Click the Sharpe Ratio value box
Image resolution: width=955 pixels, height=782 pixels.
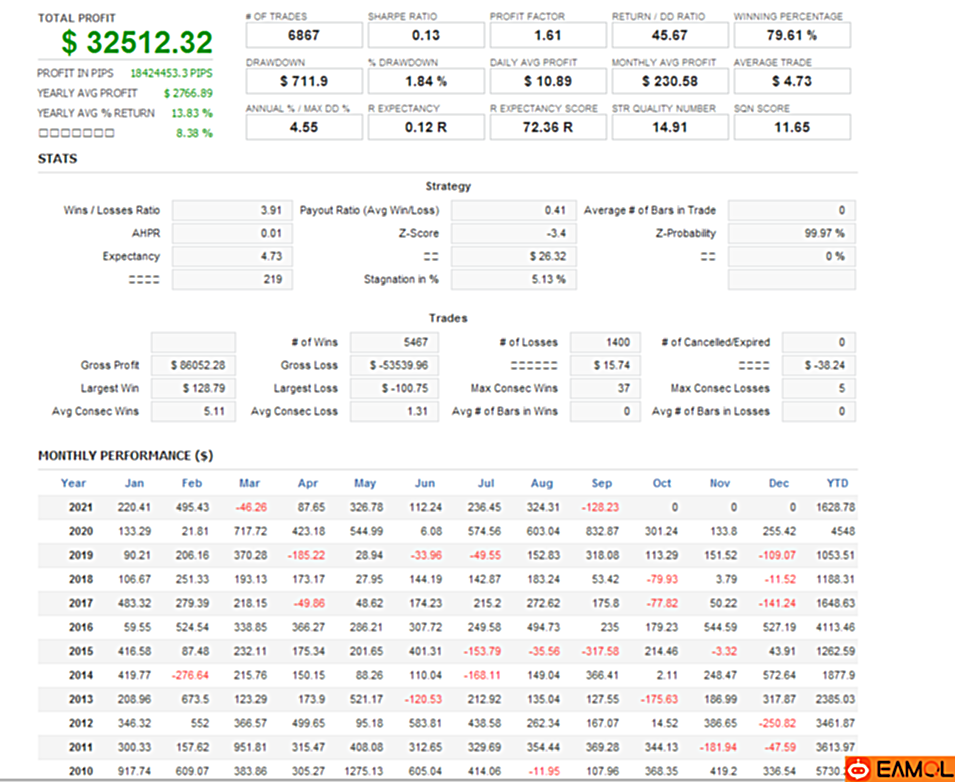pos(426,36)
